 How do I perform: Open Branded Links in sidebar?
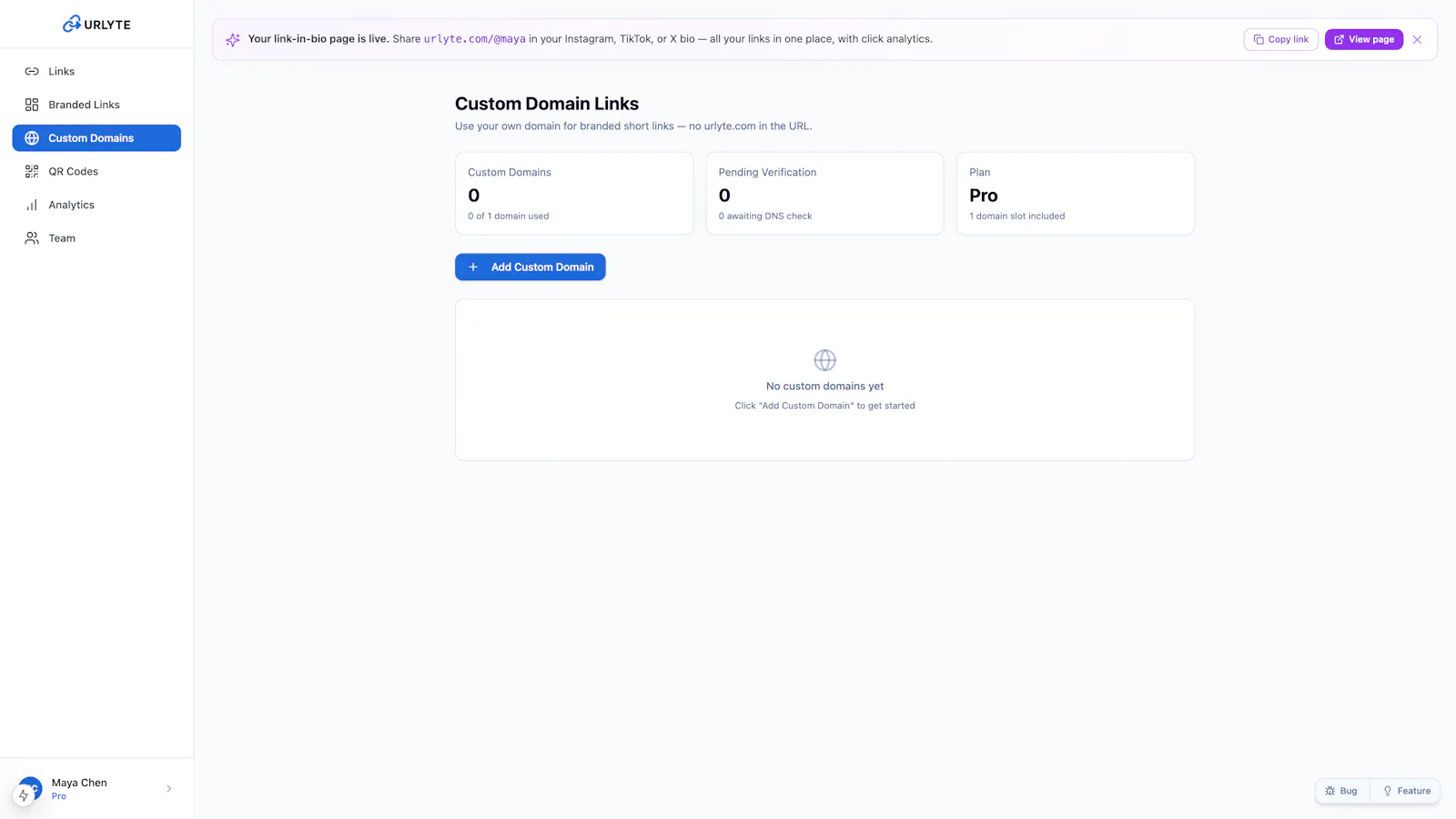pyautogui.click(x=96, y=105)
